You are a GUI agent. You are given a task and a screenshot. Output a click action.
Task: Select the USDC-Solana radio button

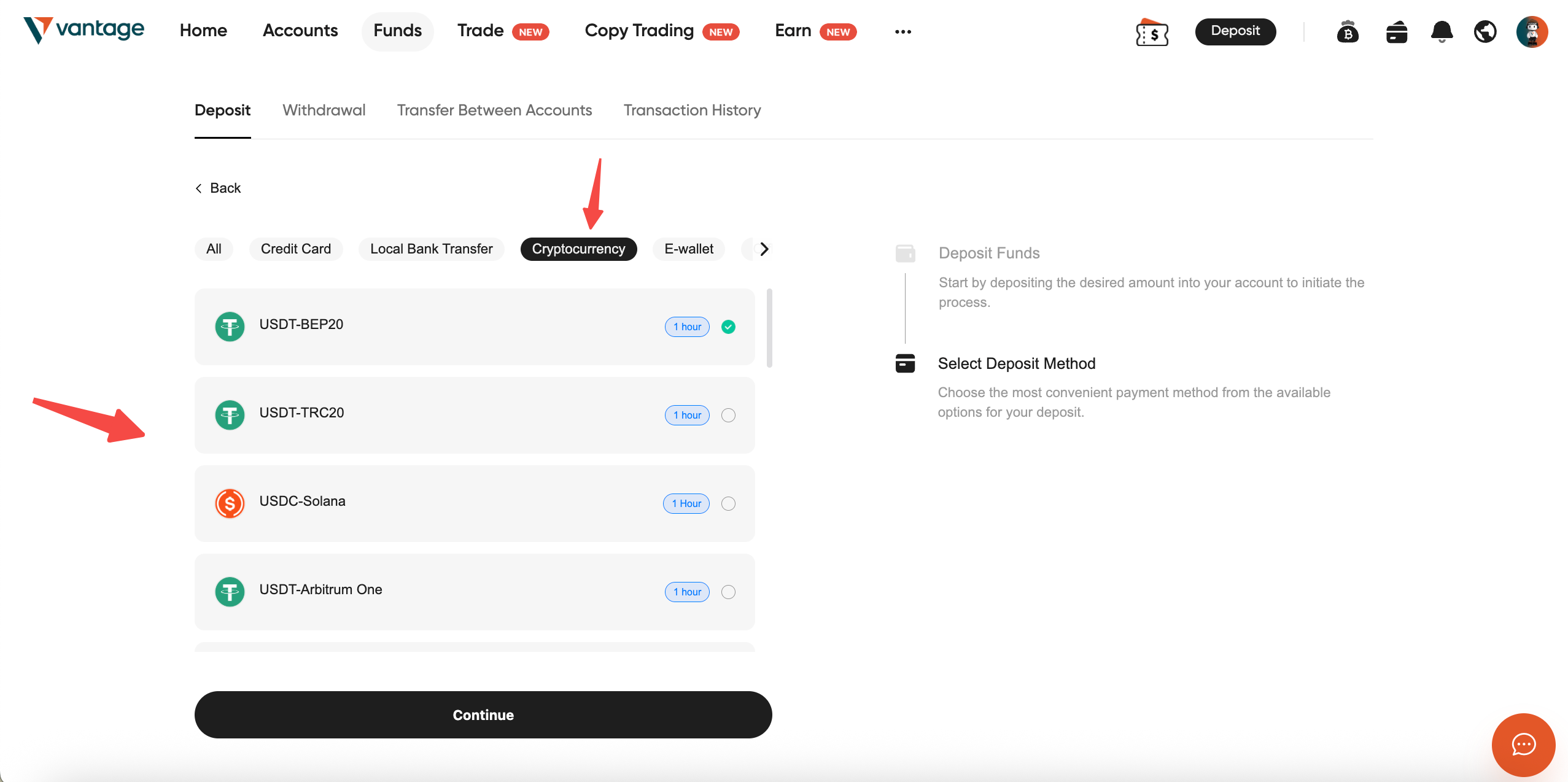728,503
